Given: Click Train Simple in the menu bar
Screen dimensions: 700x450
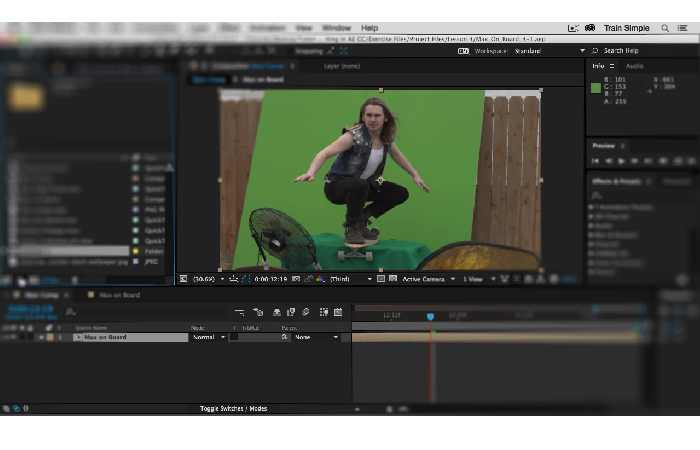Looking at the screenshot, I should click(x=626, y=28).
